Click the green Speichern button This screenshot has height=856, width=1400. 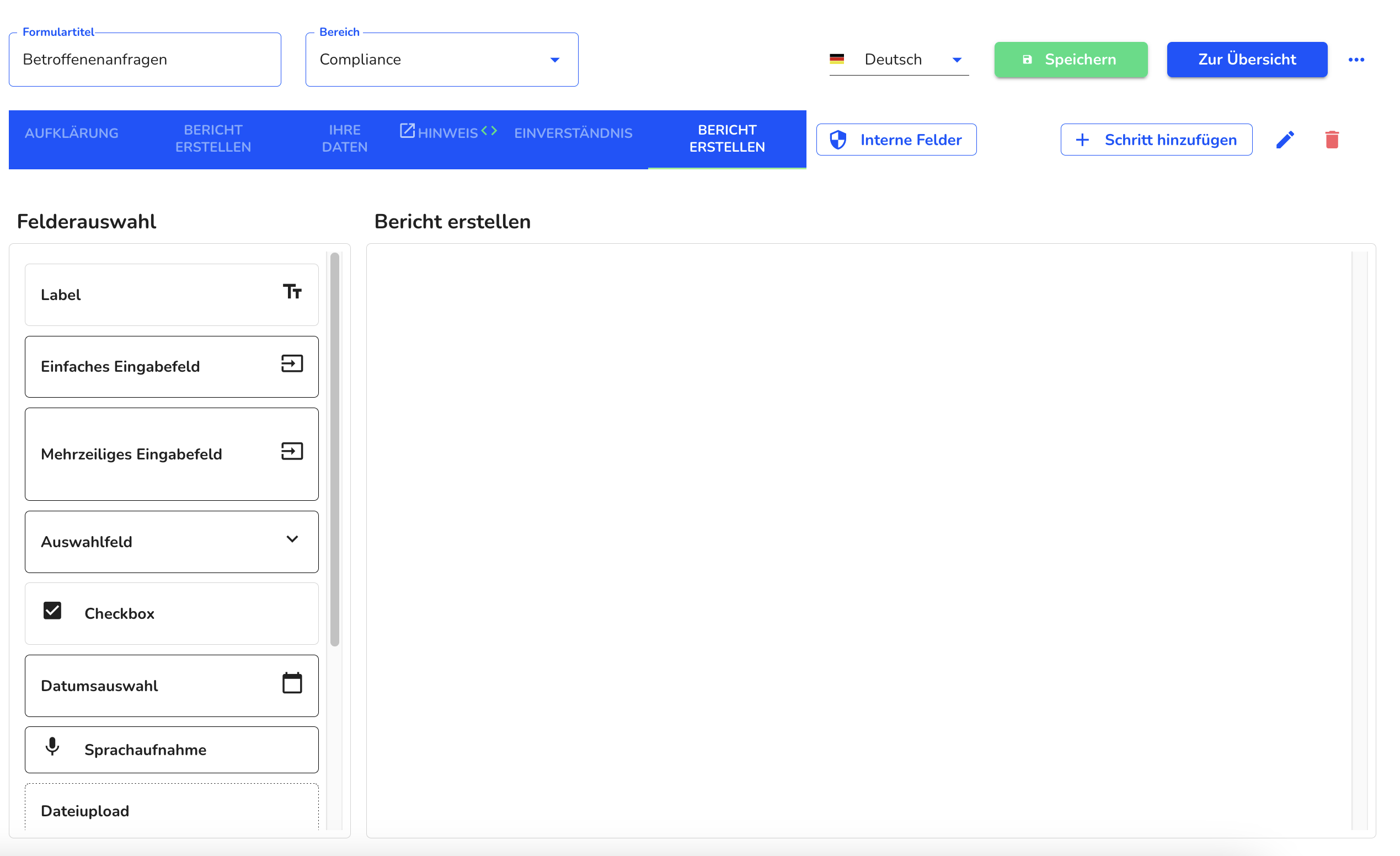(1071, 60)
